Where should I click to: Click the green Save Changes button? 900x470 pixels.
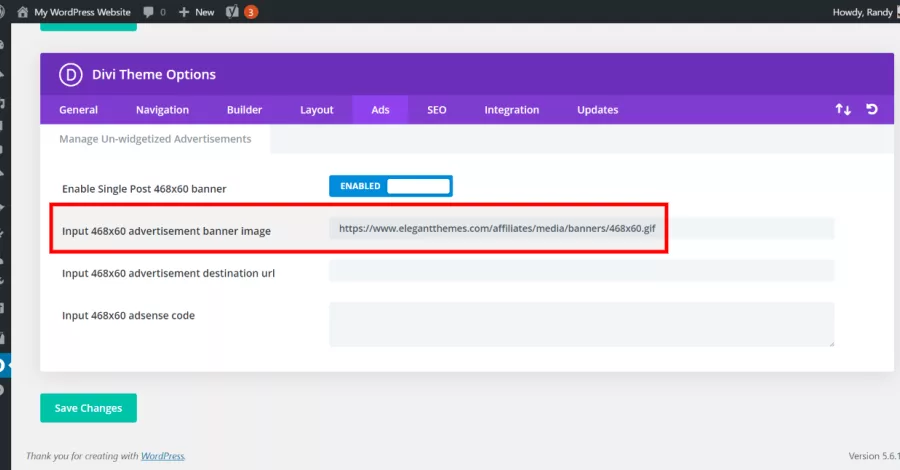tap(88, 408)
